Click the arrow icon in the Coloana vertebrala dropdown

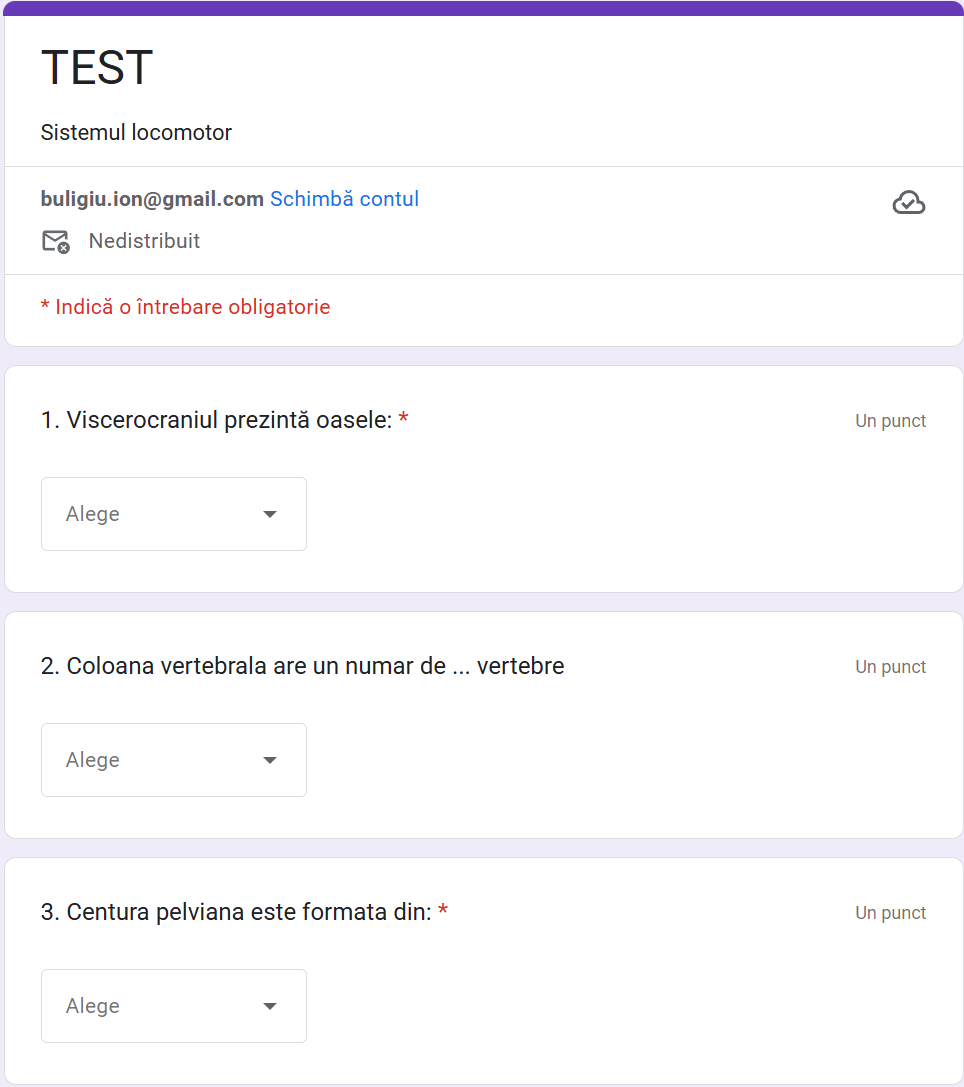tap(269, 760)
